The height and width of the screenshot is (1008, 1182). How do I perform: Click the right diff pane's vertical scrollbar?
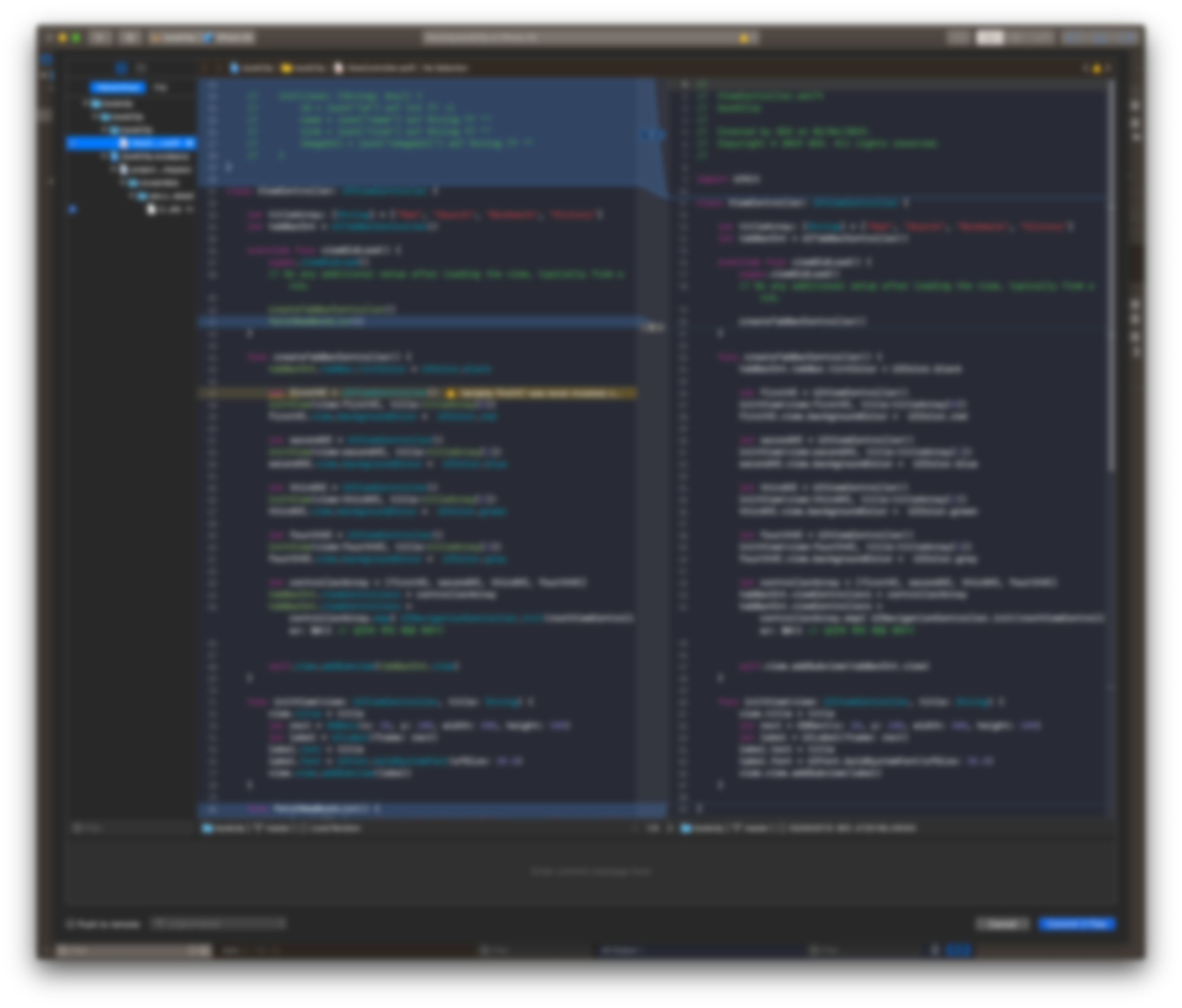coord(1111,274)
